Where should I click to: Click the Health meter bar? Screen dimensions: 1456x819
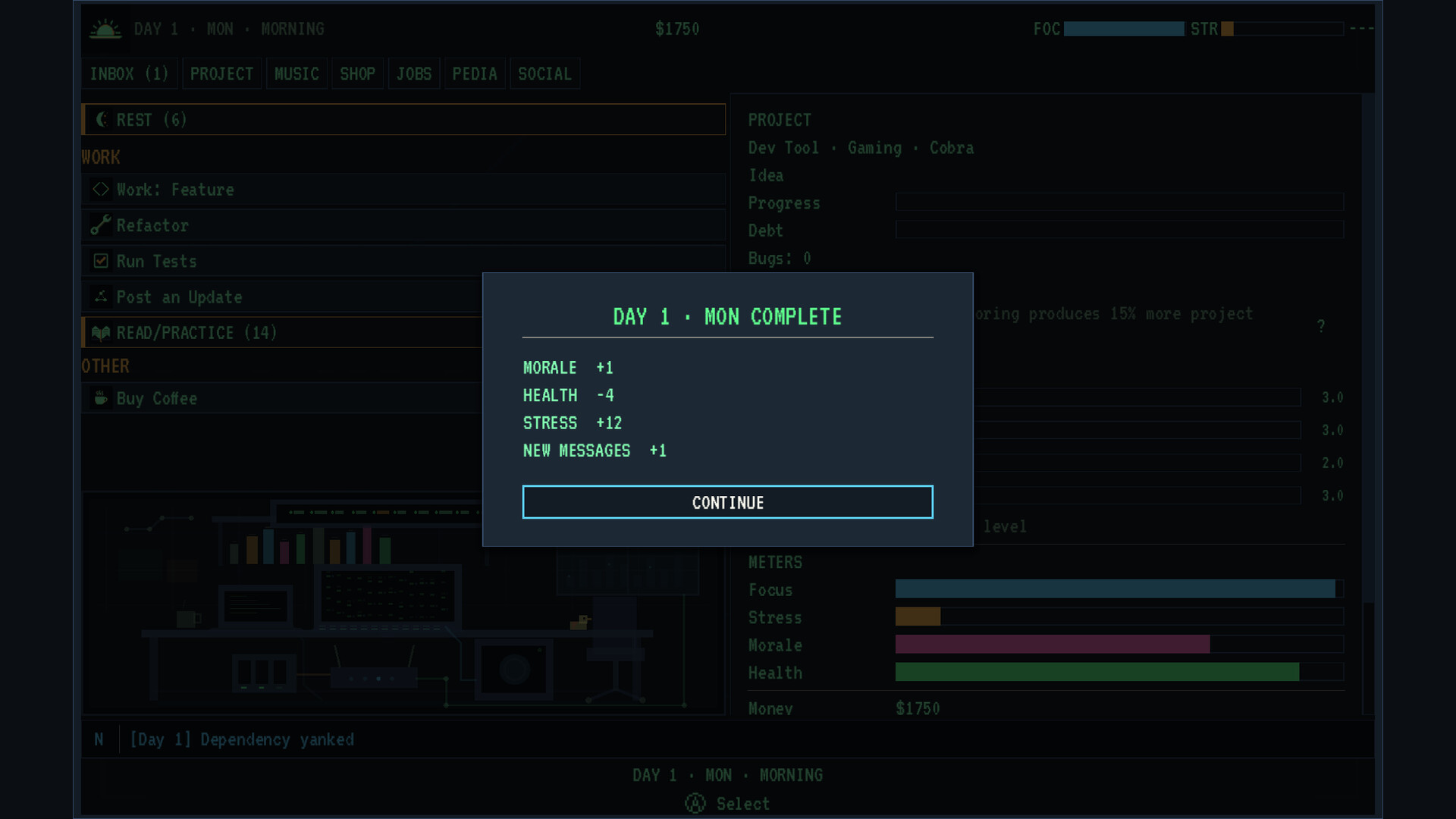(1119, 672)
